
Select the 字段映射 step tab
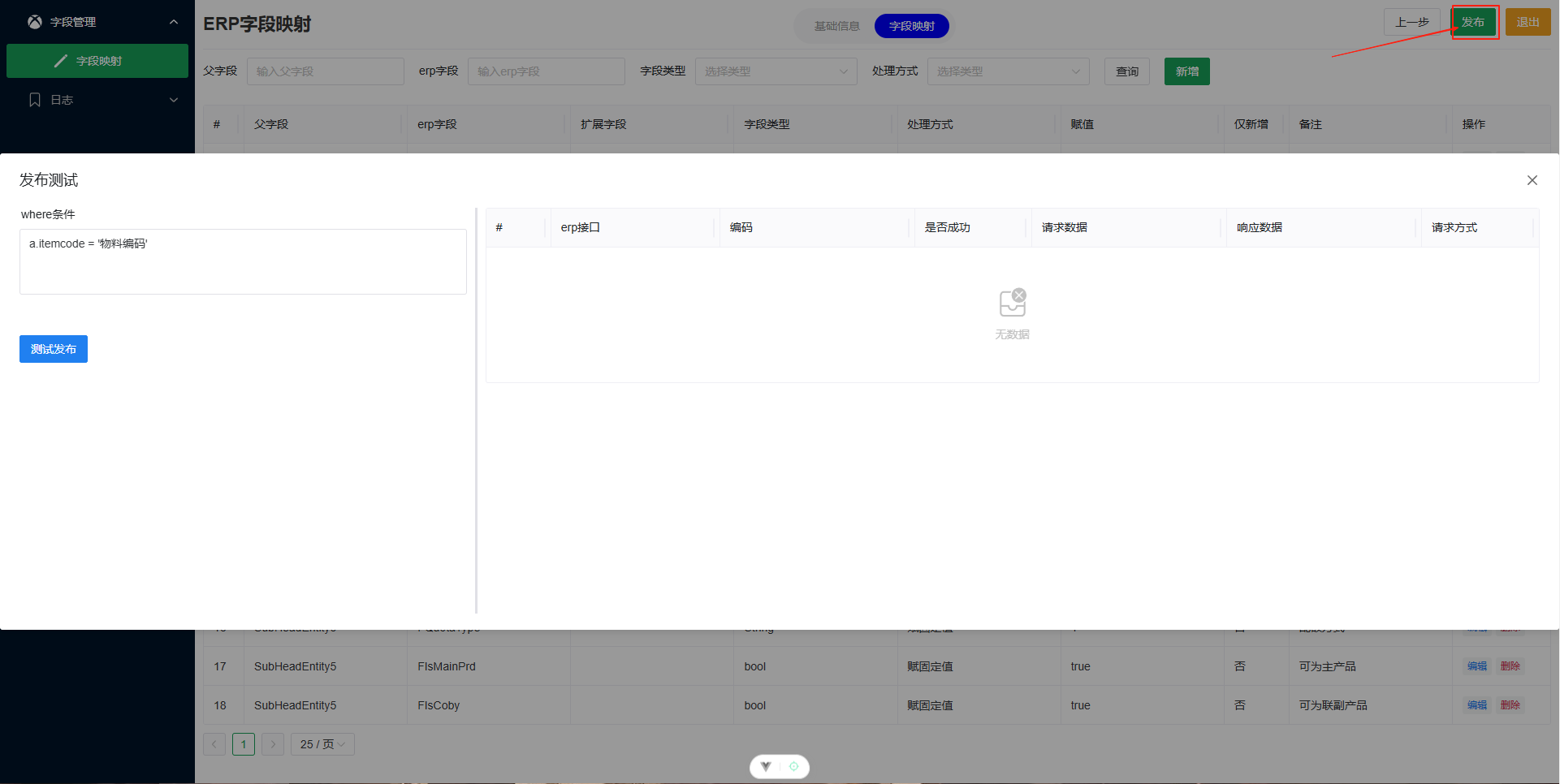click(x=911, y=26)
